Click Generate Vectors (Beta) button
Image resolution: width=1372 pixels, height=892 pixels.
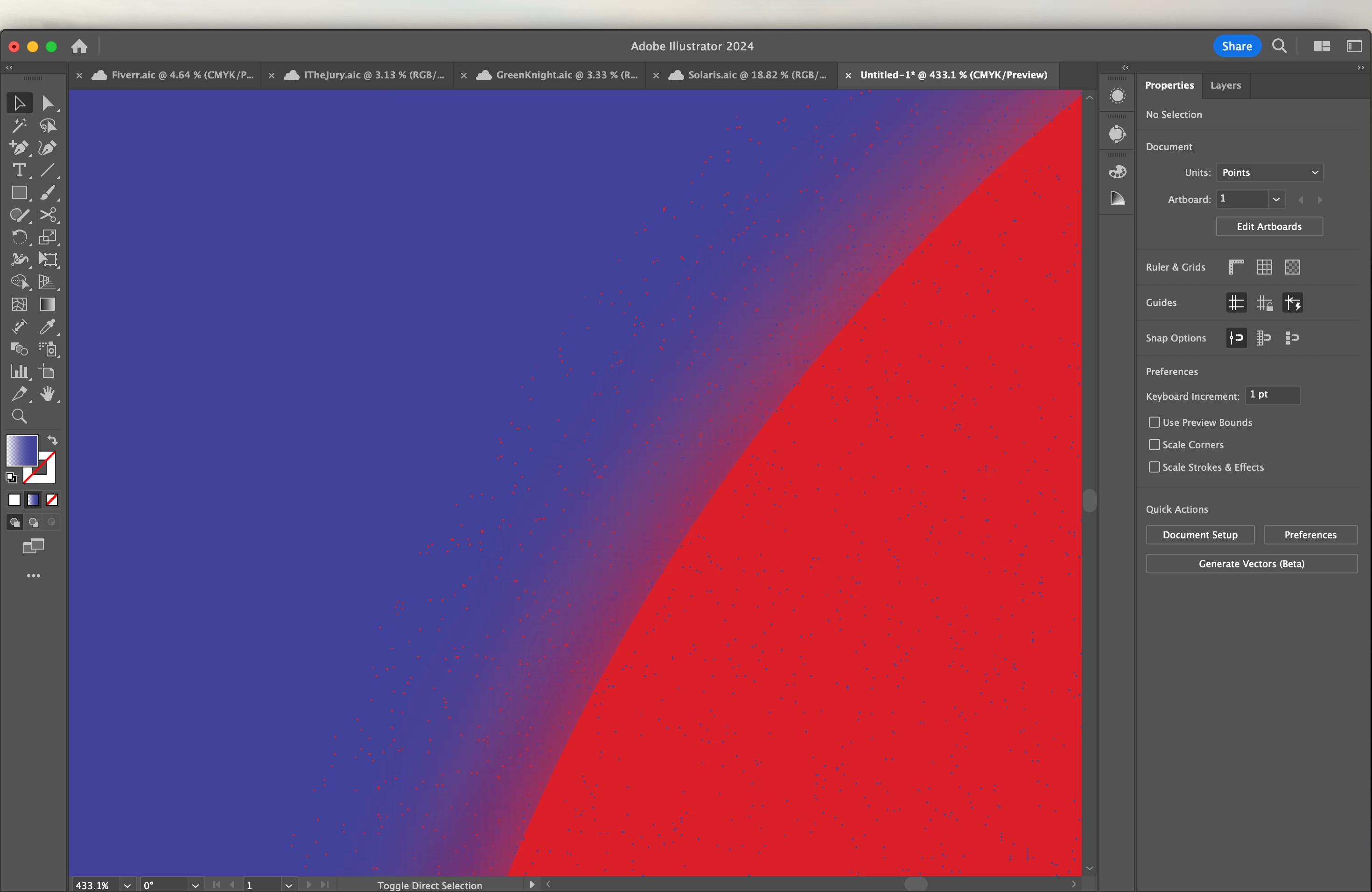click(x=1251, y=564)
